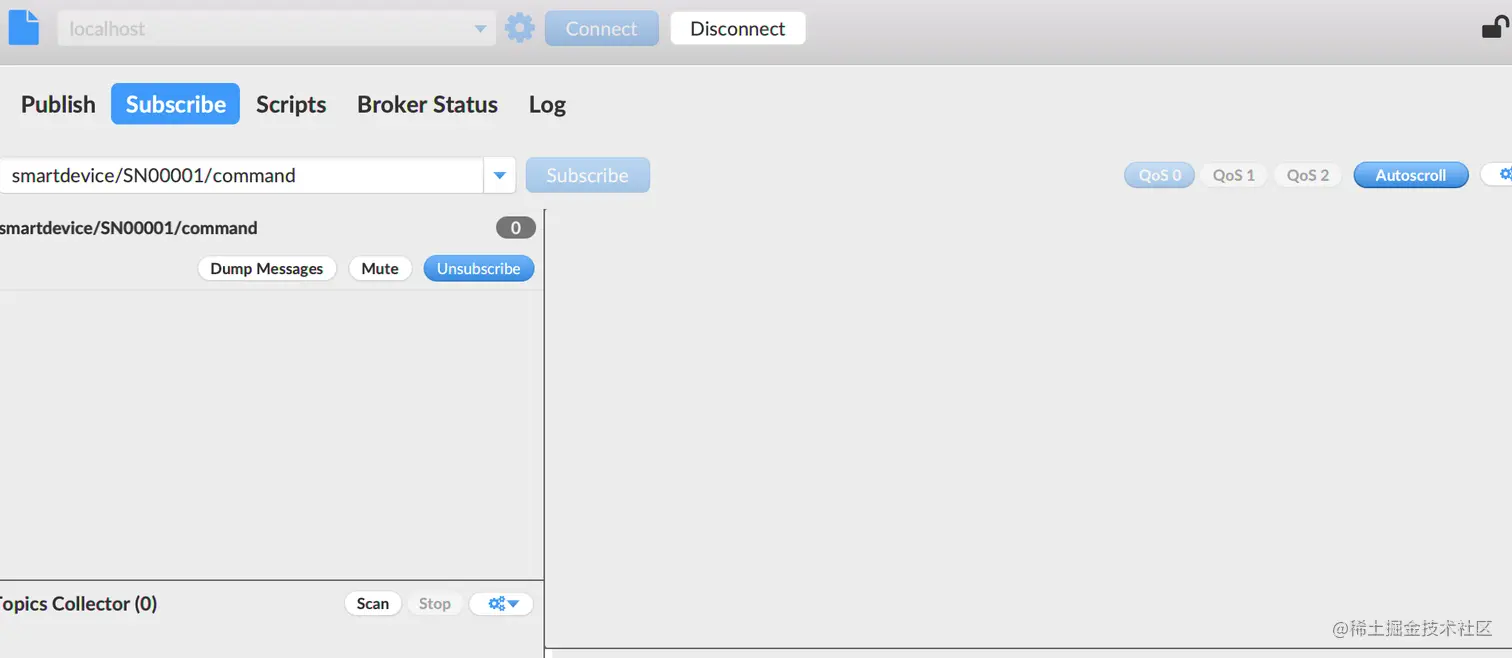Select the subscribed smartdevice/SN00001/command topic entry
The height and width of the screenshot is (658, 1512).
coord(270,250)
